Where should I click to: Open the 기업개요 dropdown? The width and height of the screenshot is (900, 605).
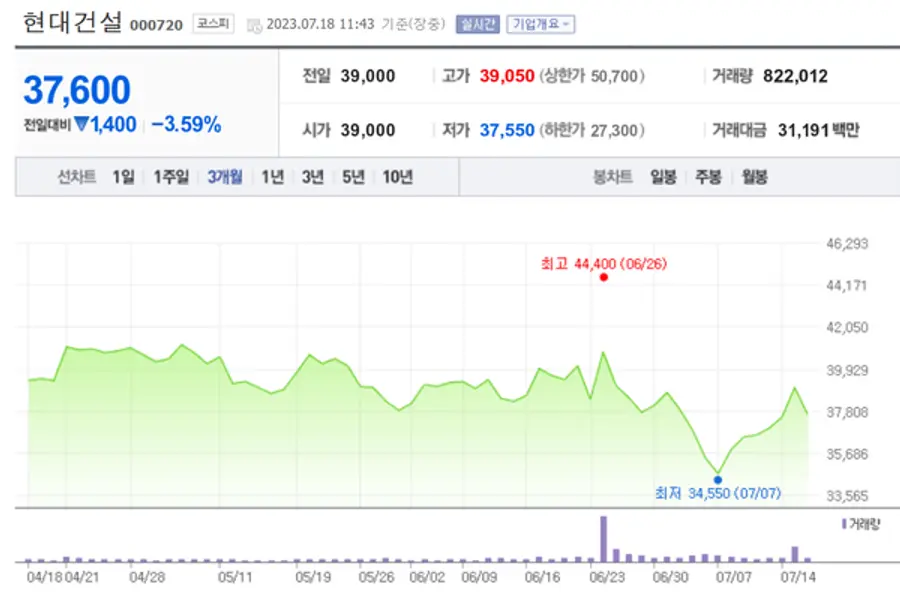pos(540,24)
